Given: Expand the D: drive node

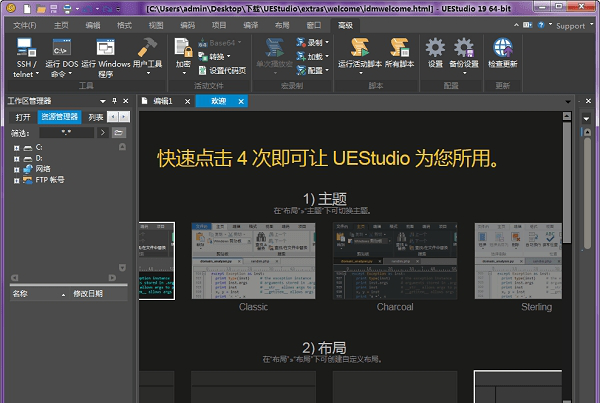Looking at the screenshot, I should pos(16,158).
